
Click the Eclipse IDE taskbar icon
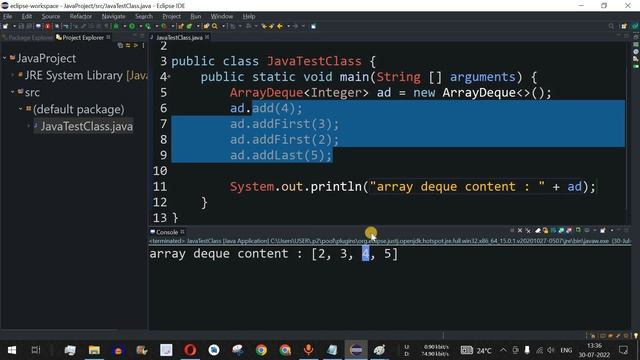pos(356,350)
